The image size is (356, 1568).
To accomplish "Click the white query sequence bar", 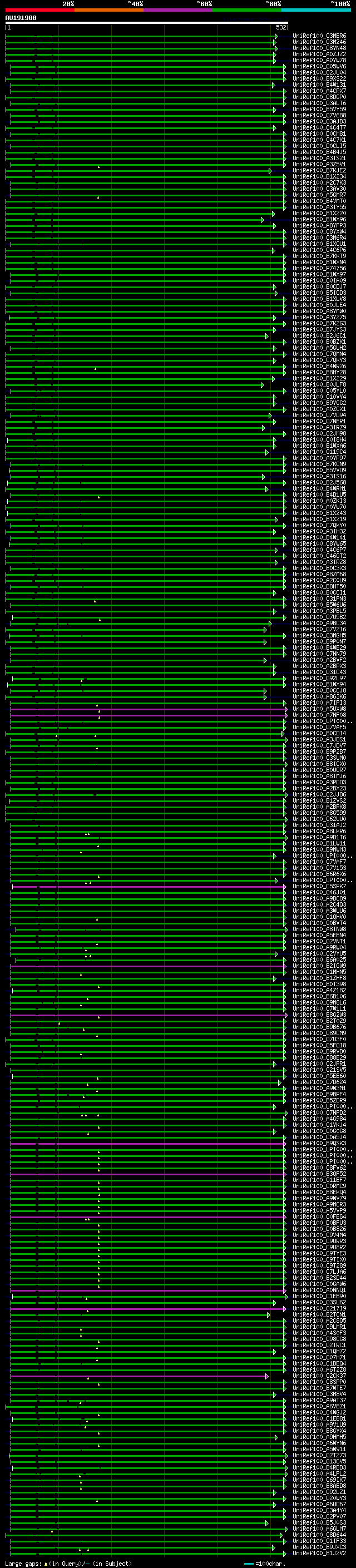I will point(147,22).
